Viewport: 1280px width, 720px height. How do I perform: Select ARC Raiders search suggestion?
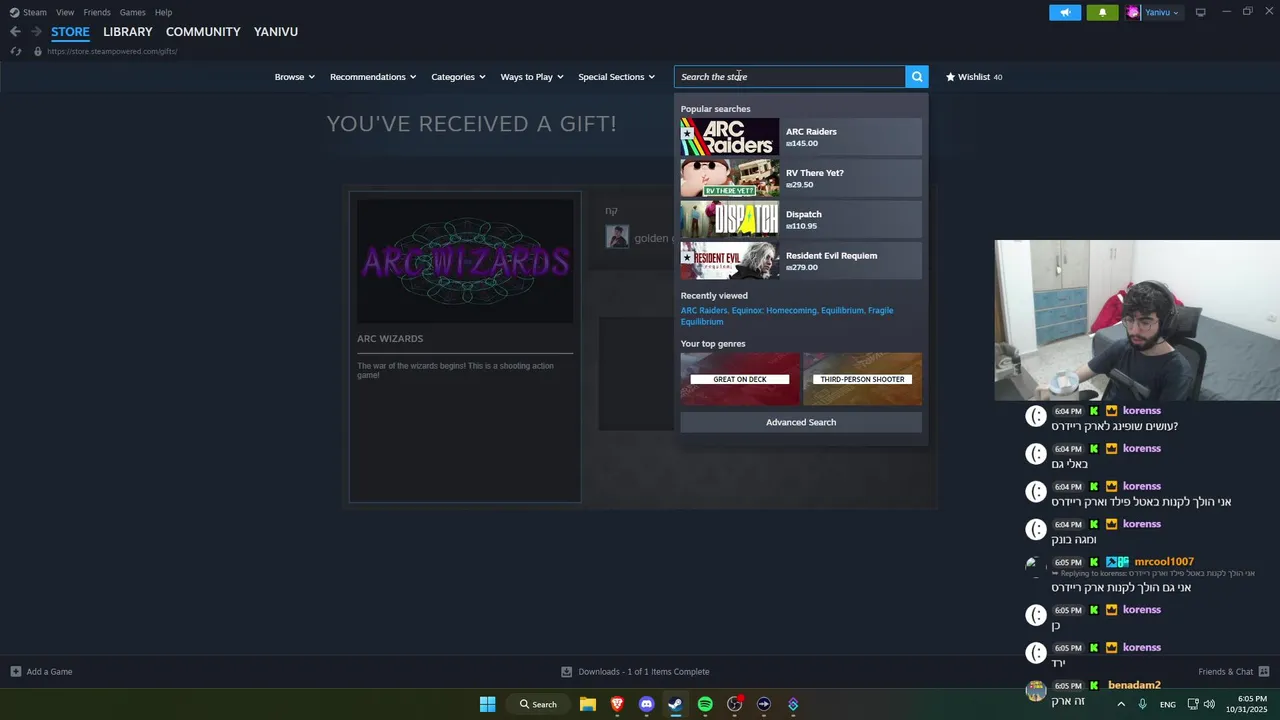801,137
